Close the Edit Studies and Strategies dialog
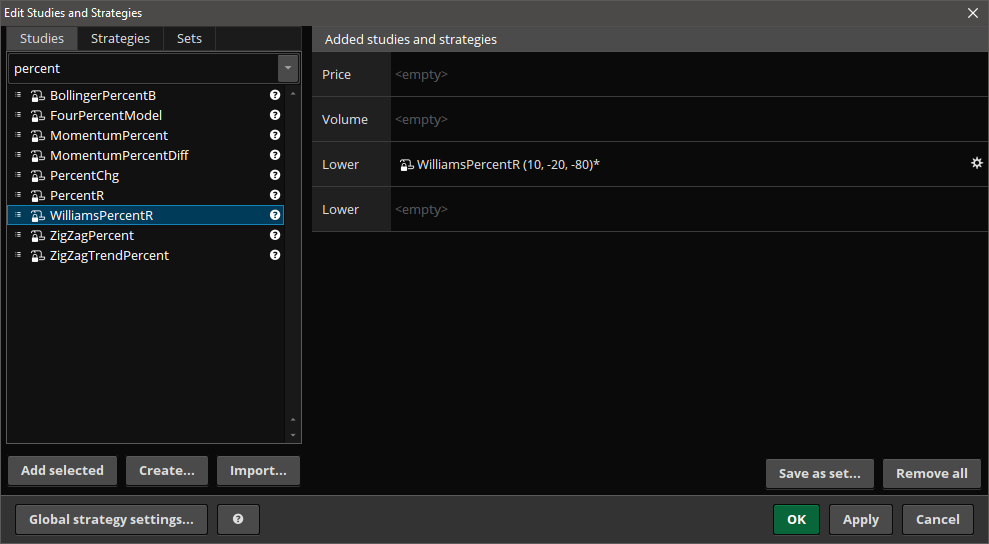989x544 pixels. 973,13
